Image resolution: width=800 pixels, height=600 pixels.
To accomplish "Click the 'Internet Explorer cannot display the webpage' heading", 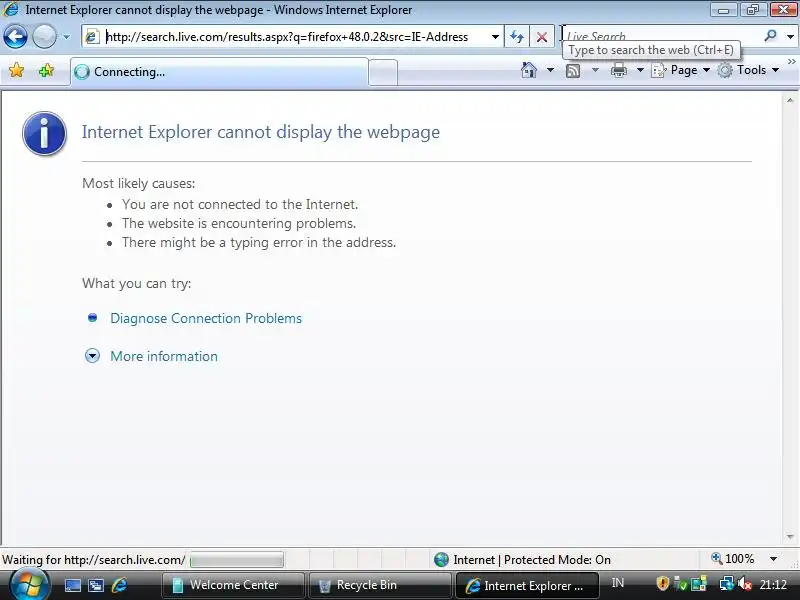I will (261, 132).
